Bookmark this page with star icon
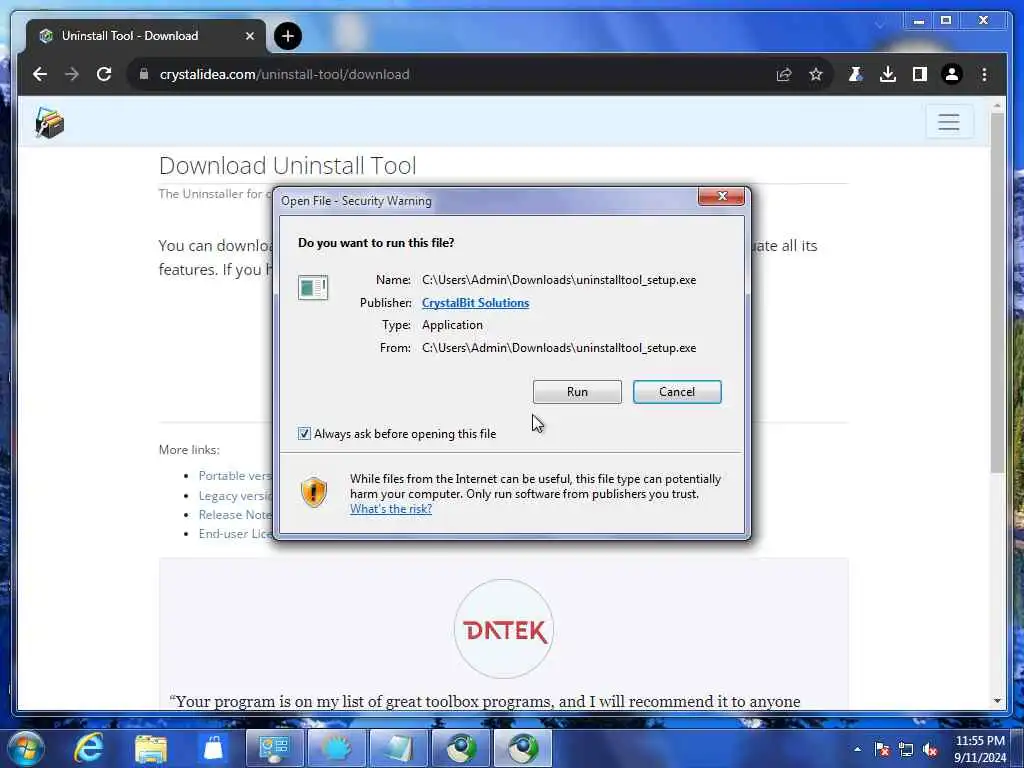The width and height of the screenshot is (1024, 768). click(816, 74)
